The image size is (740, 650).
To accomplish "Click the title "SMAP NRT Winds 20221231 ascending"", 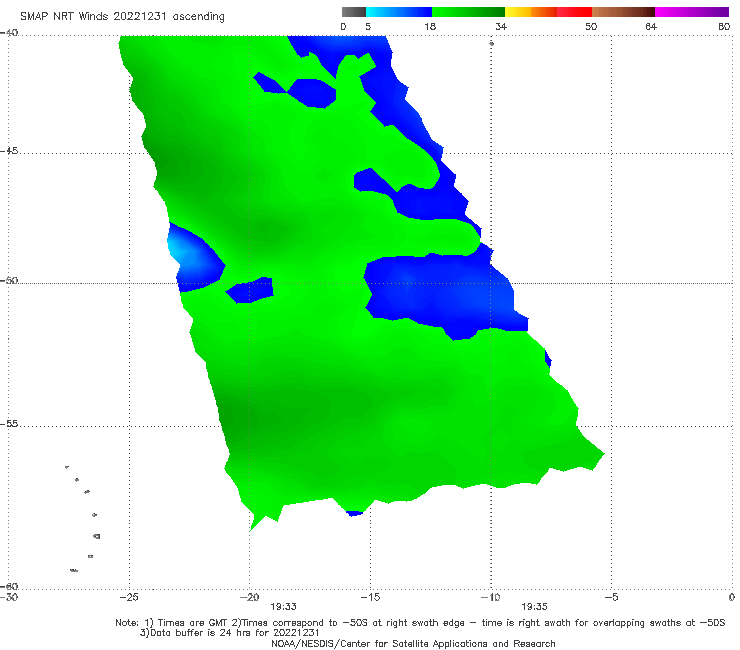I will pos(122,16).
